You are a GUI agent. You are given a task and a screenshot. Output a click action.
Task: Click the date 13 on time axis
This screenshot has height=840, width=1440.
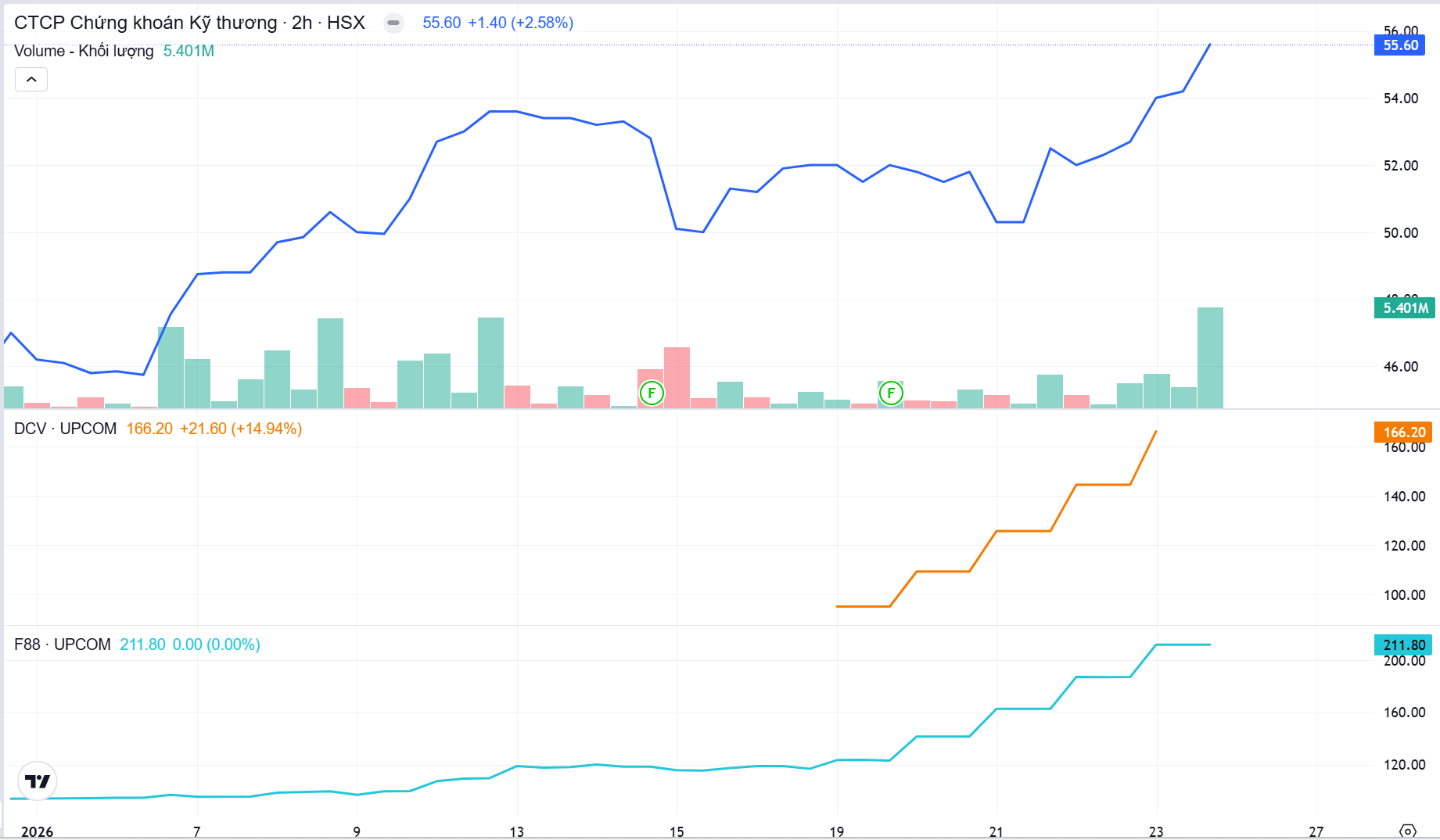[x=517, y=831]
